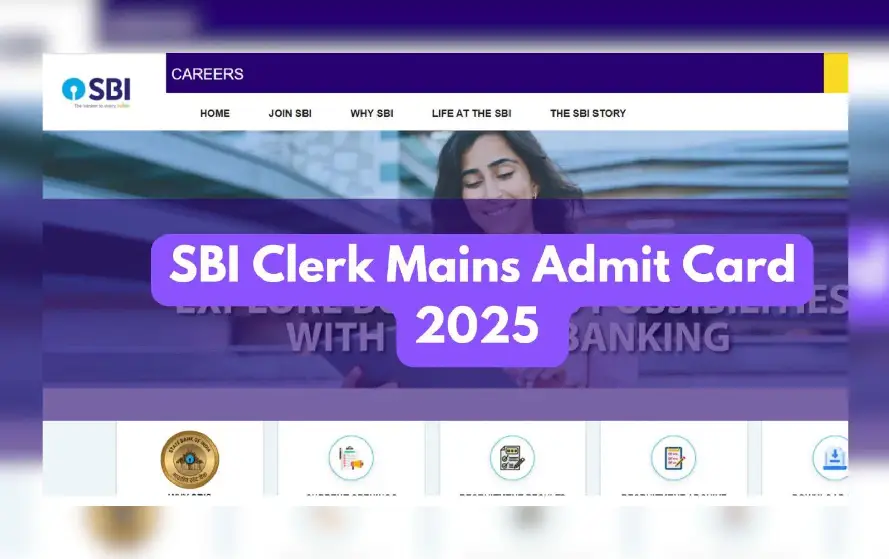Open the WHY SBI menu
Image resolution: width=889 pixels, height=559 pixels.
(372, 113)
